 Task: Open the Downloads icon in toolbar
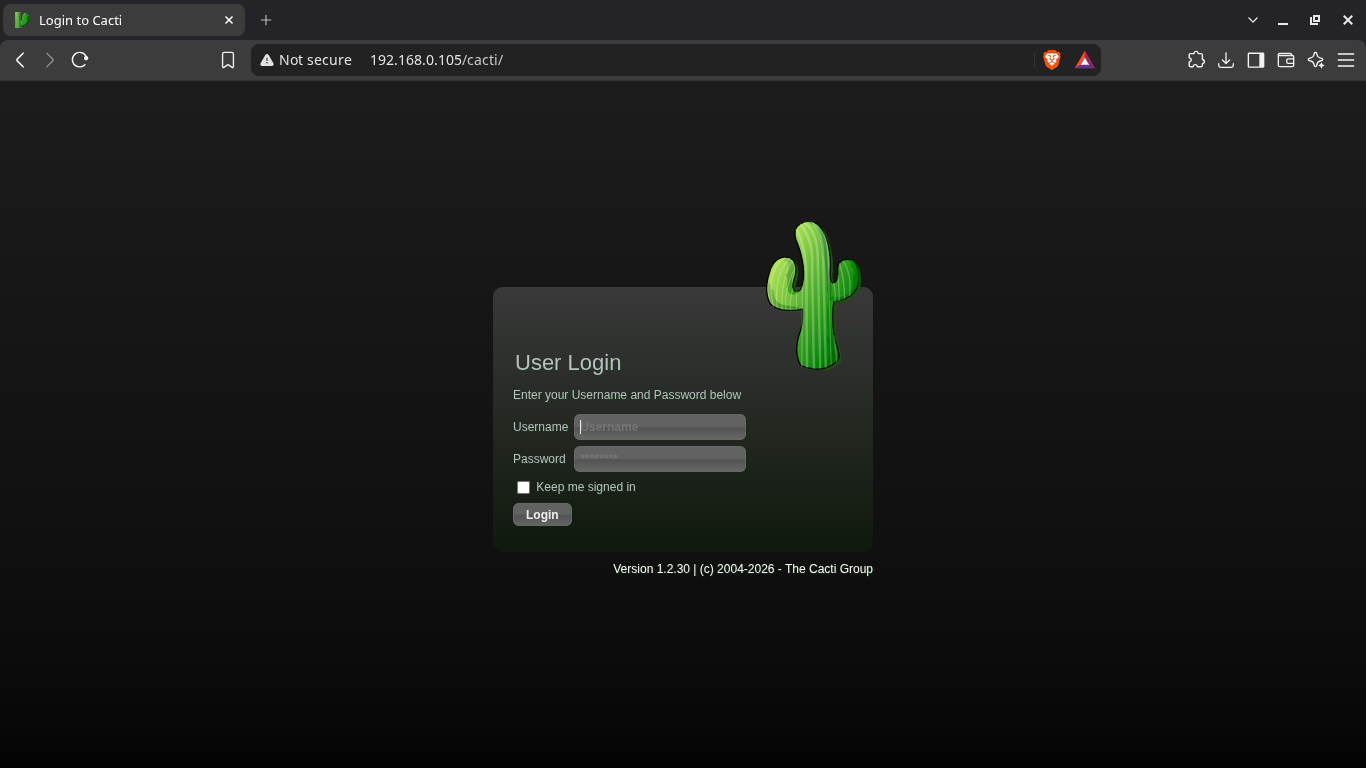[x=1226, y=60]
